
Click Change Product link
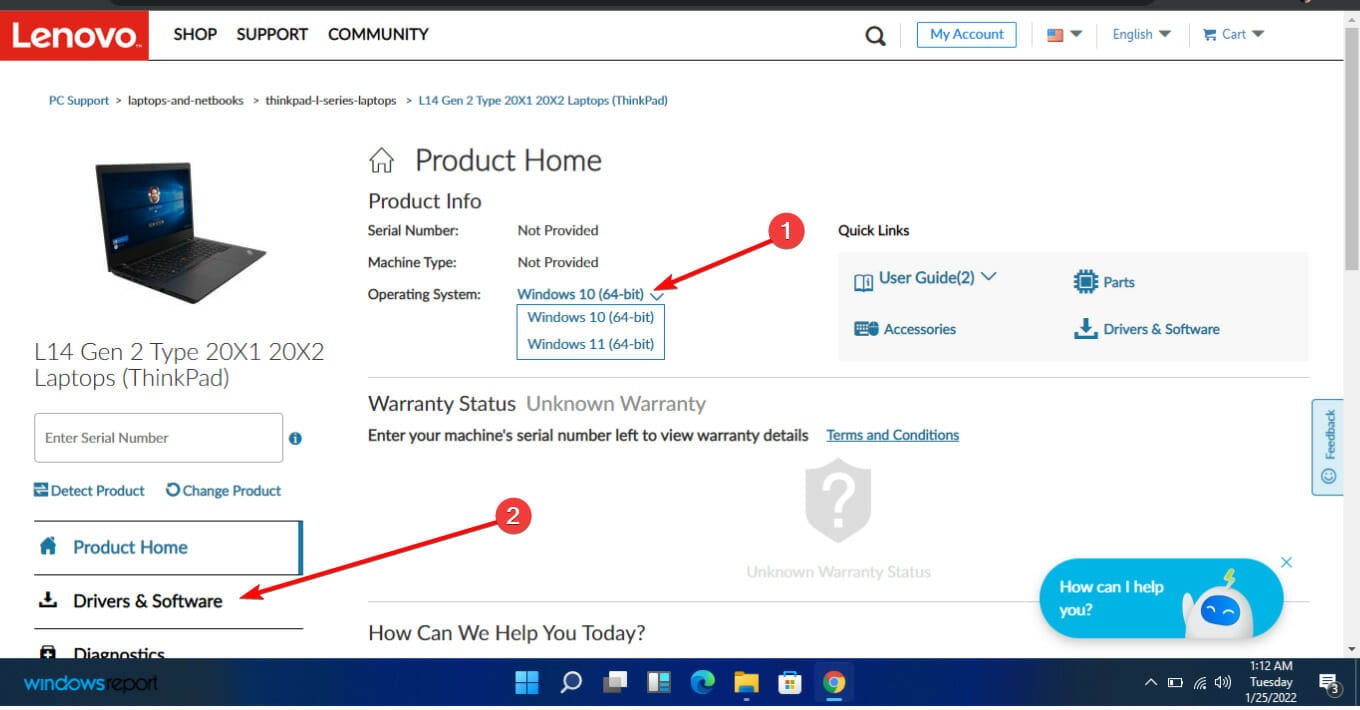(223, 491)
